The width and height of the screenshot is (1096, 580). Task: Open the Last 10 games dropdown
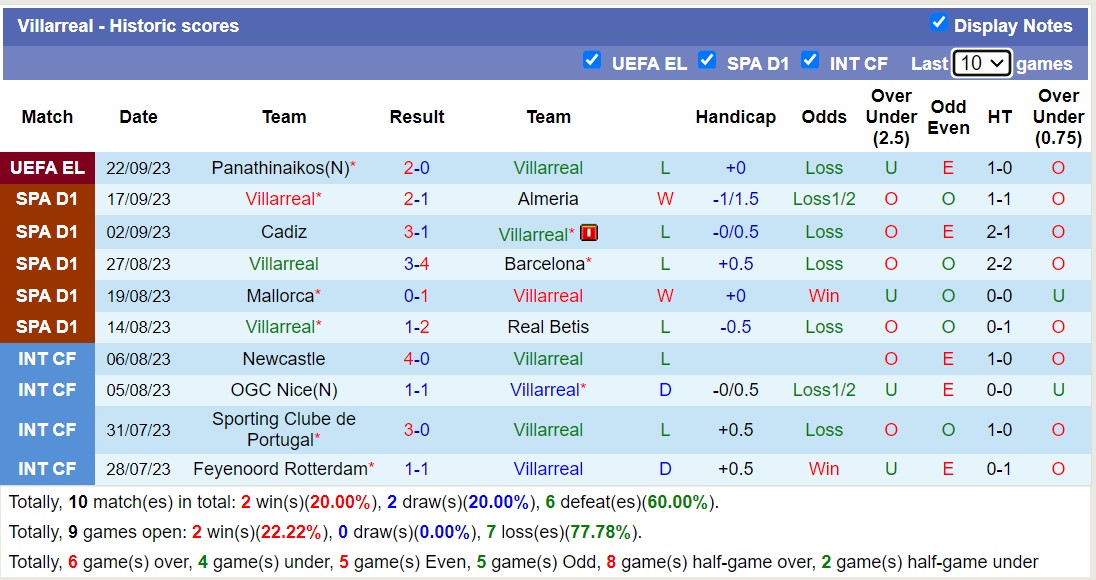[x=981, y=64]
